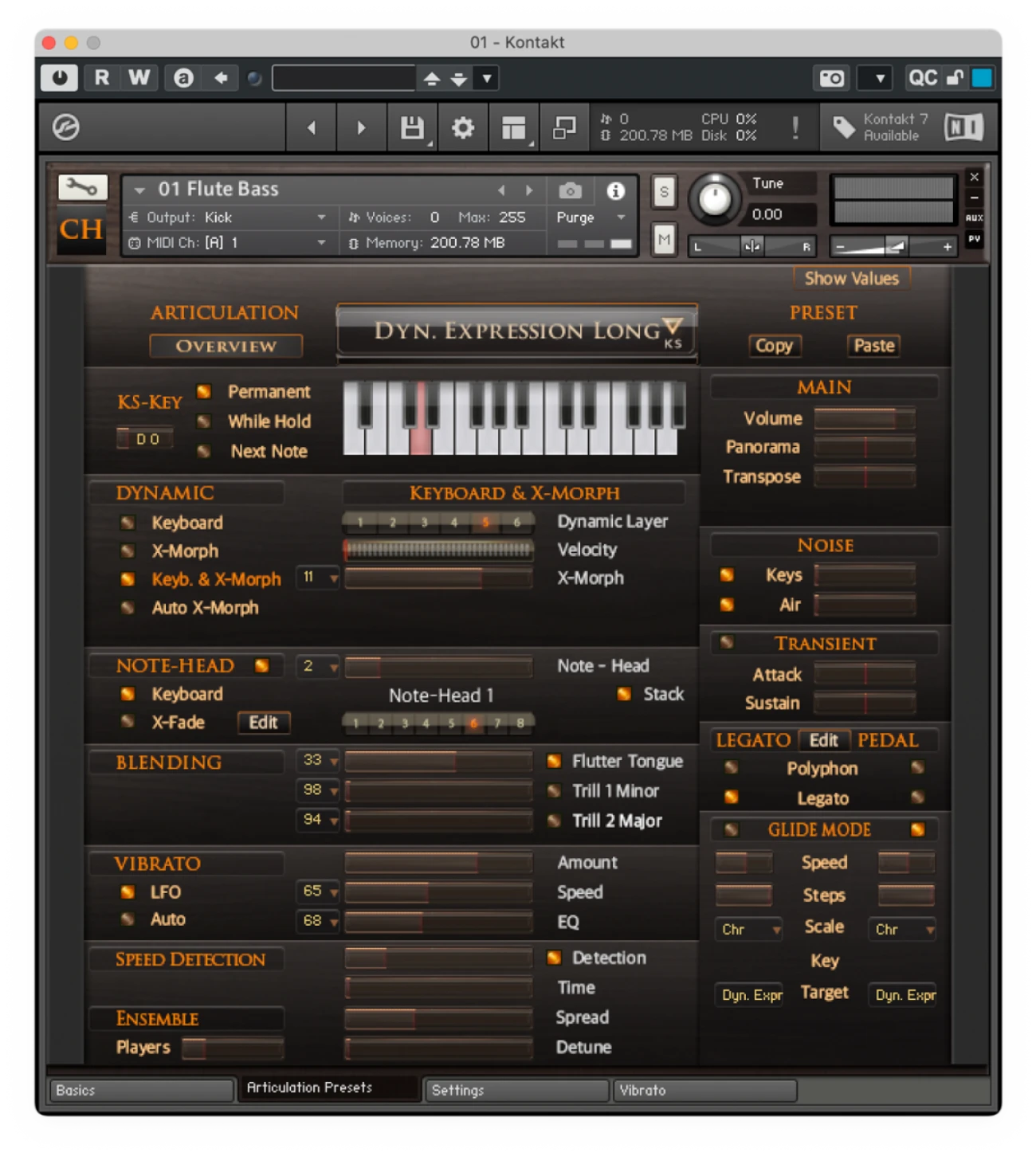Adjust the Main Volume slider
Viewport: 1036px width, 1156px height.
click(x=865, y=418)
